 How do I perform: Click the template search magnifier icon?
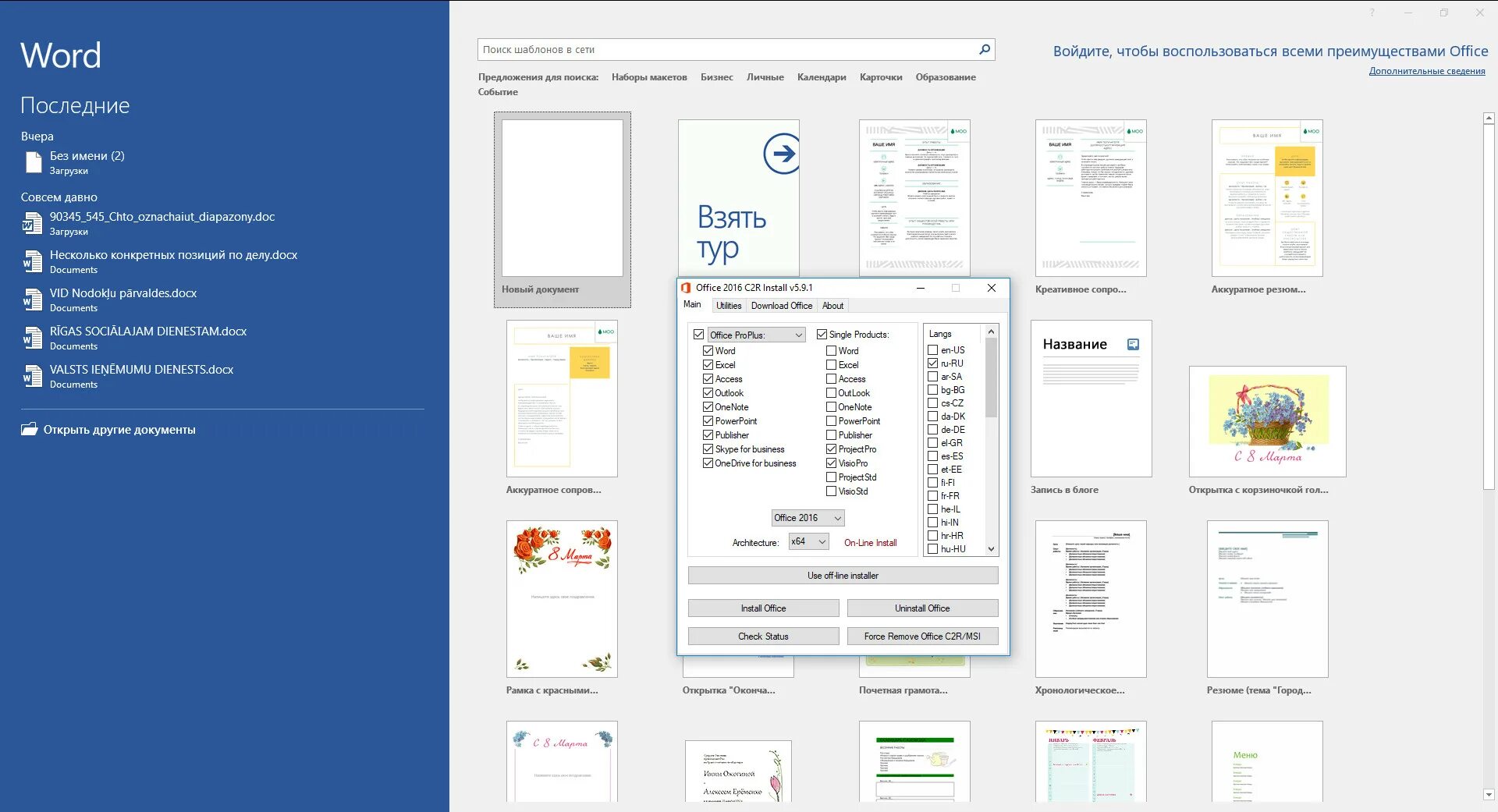point(985,49)
